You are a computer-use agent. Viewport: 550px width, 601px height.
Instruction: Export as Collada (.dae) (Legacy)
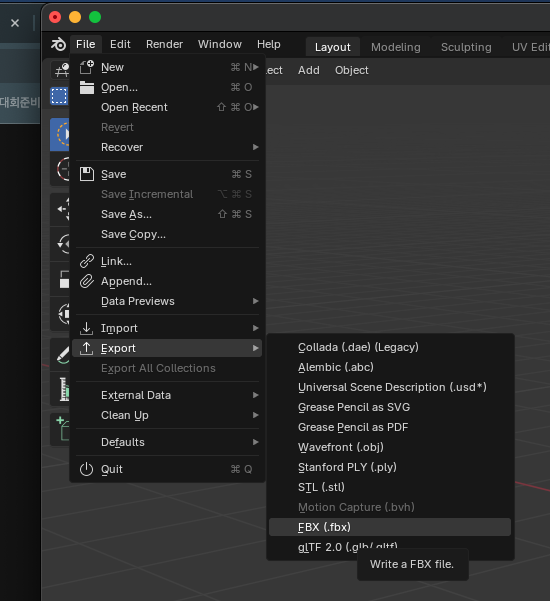pyautogui.click(x=390, y=347)
